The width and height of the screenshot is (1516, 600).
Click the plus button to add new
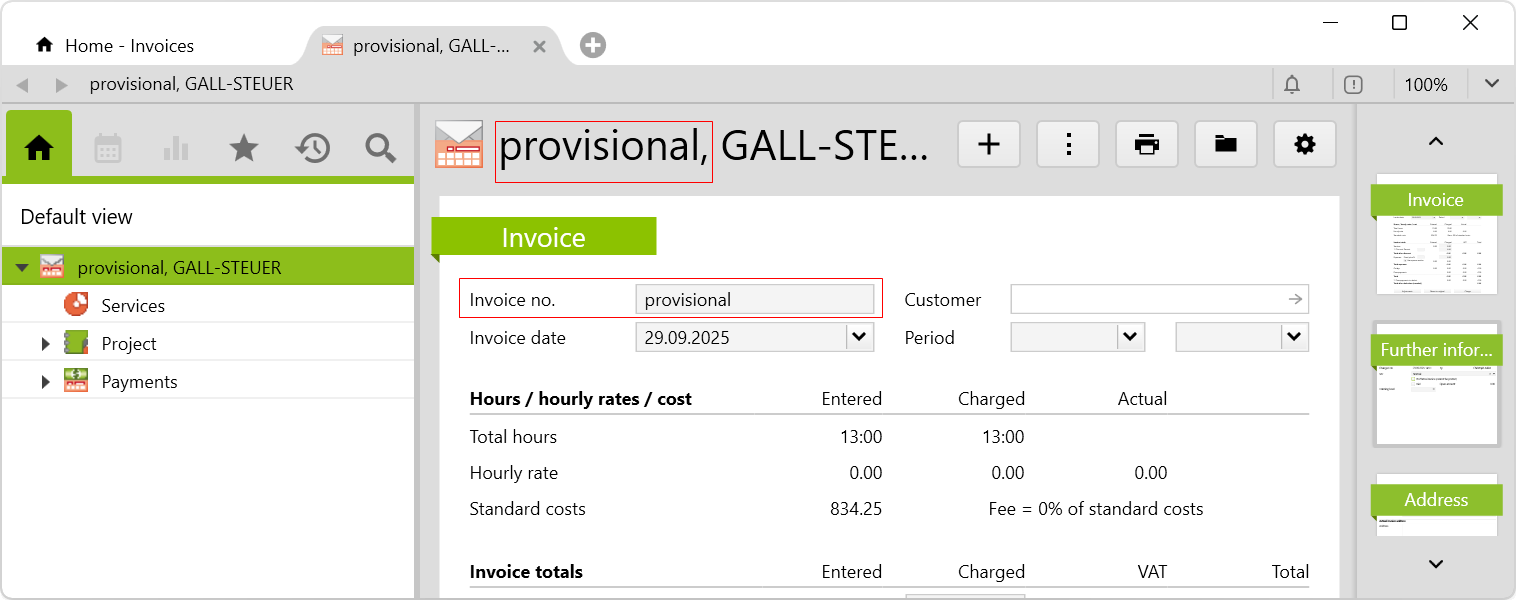988,145
